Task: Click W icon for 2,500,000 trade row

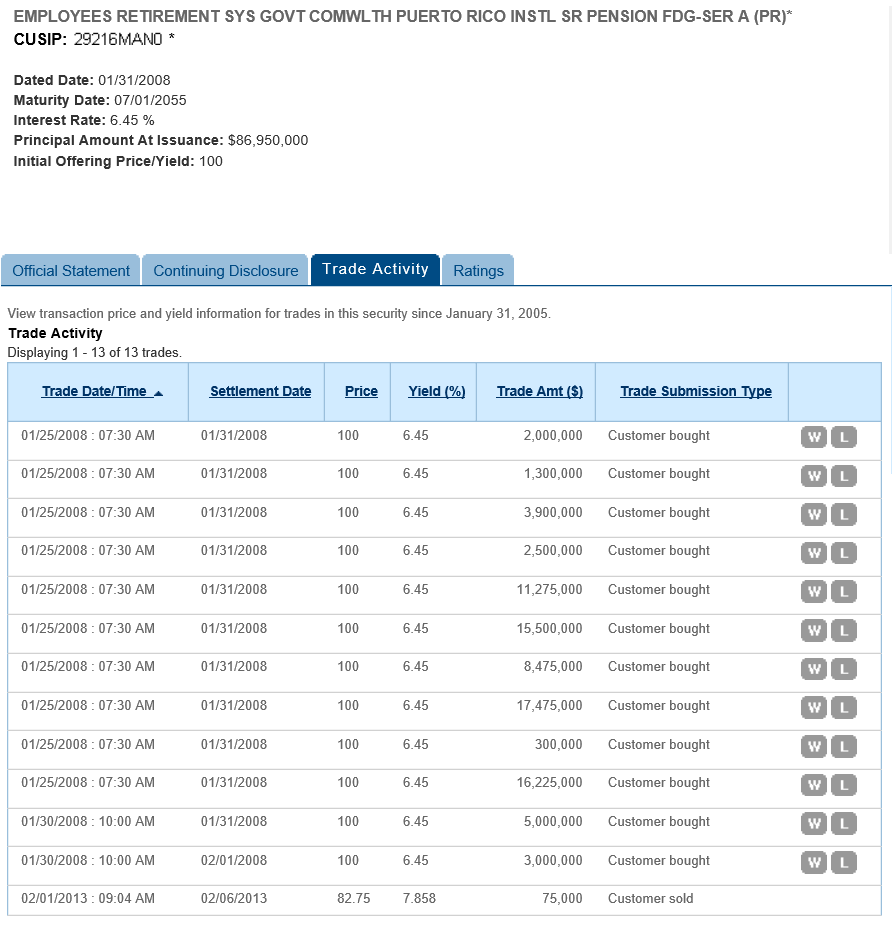Action: point(814,553)
